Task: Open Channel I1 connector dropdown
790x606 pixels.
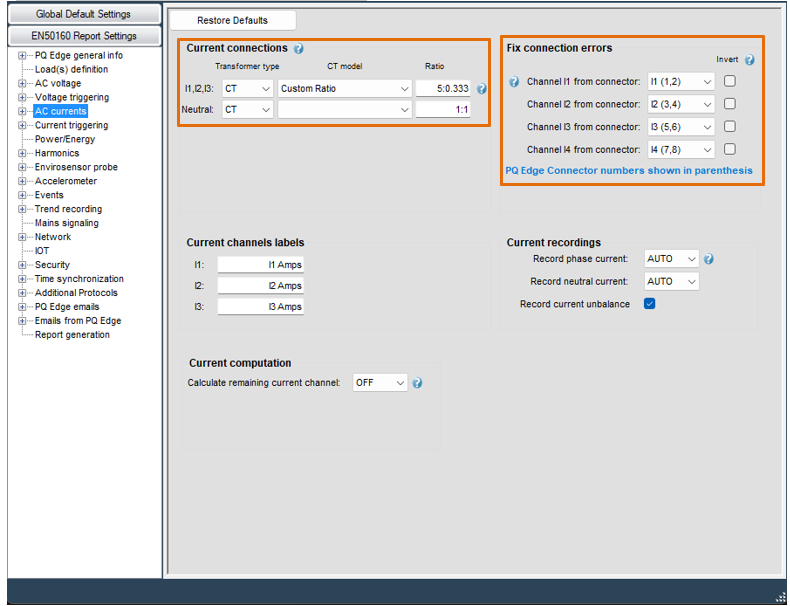Action: click(x=681, y=82)
